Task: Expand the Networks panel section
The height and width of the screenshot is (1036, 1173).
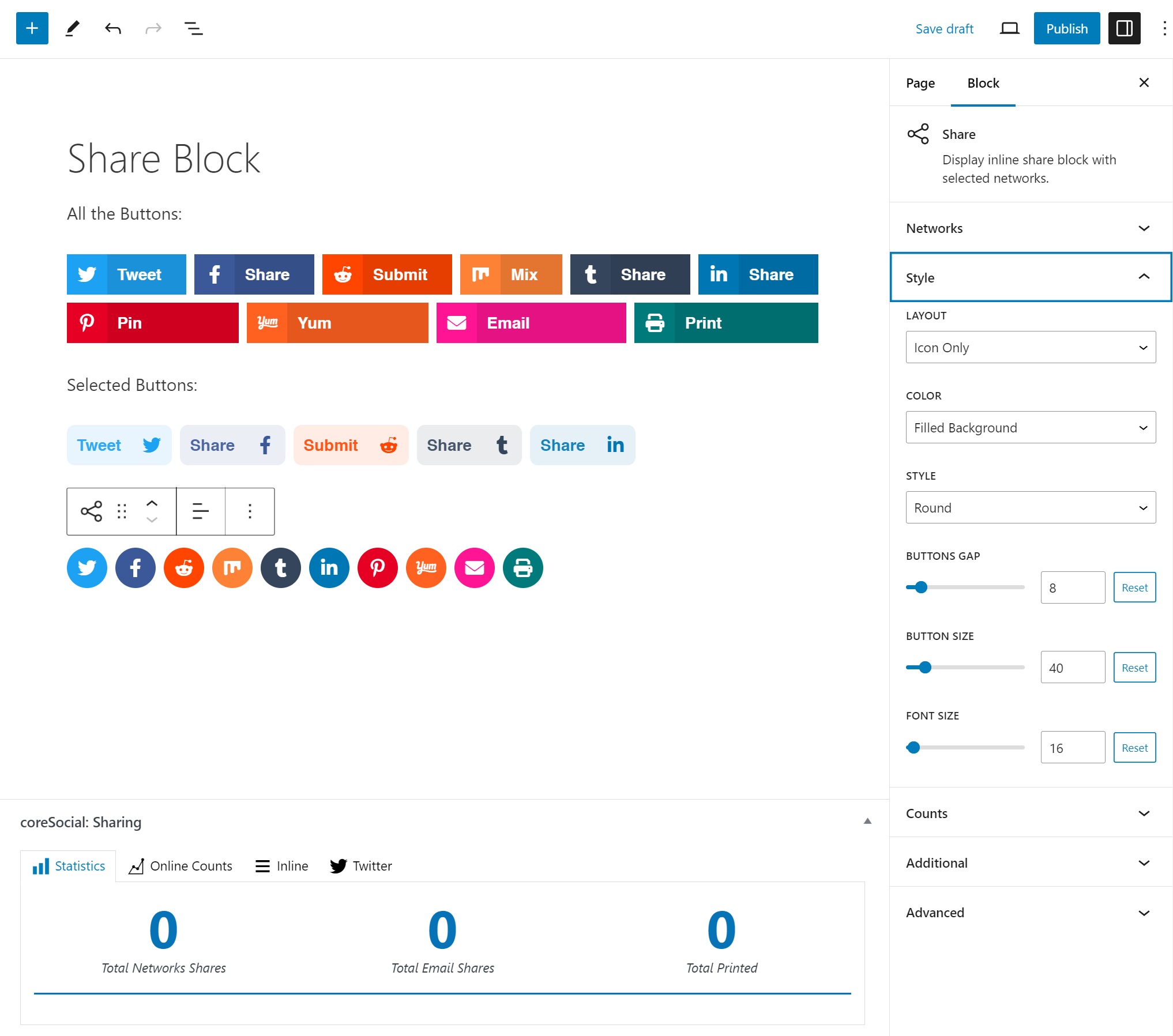Action: [x=1031, y=228]
